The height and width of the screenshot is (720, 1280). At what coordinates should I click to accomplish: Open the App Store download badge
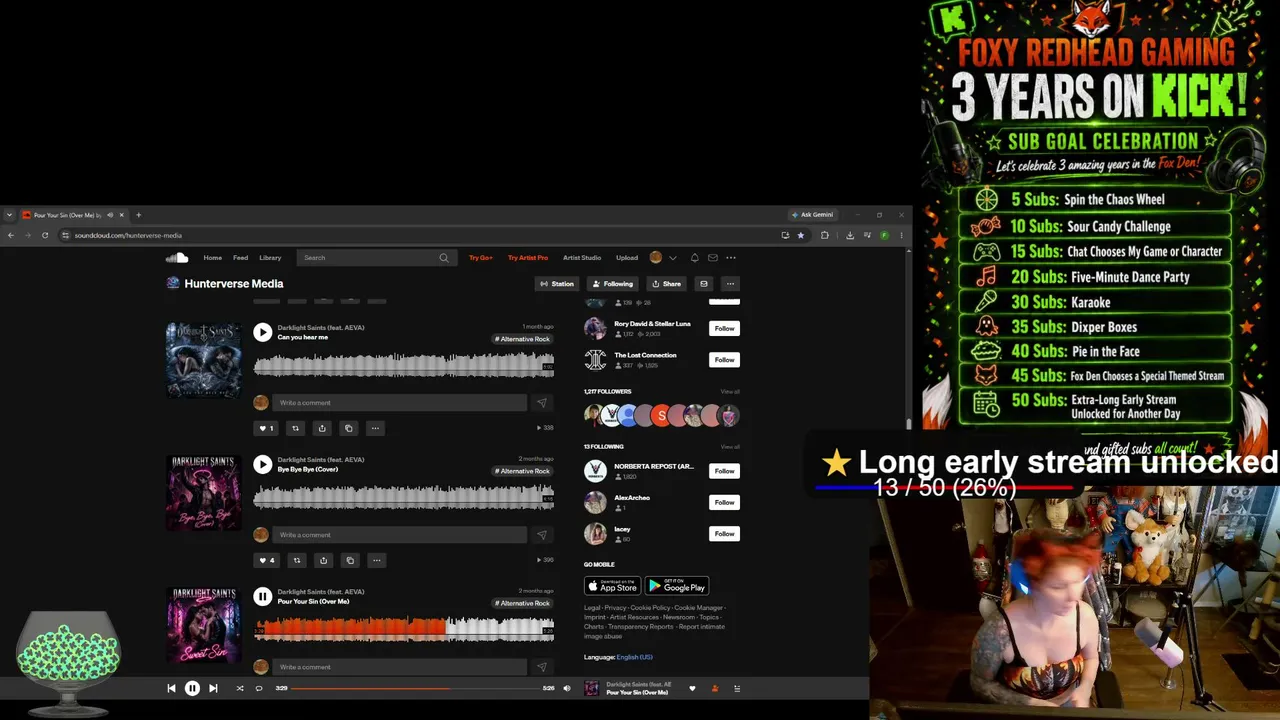pyautogui.click(x=612, y=586)
